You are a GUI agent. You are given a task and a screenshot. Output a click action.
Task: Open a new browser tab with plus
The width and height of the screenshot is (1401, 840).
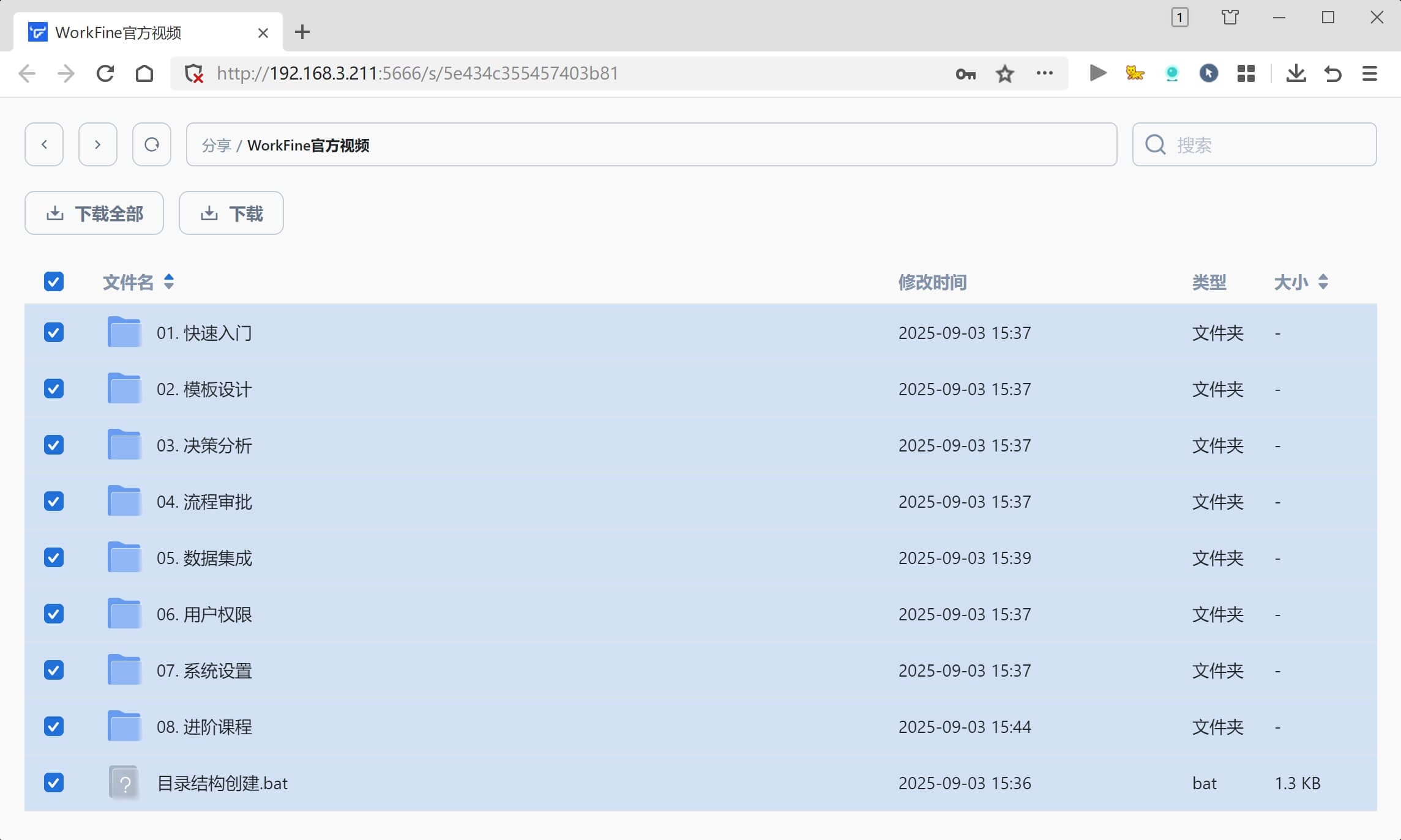(x=302, y=32)
